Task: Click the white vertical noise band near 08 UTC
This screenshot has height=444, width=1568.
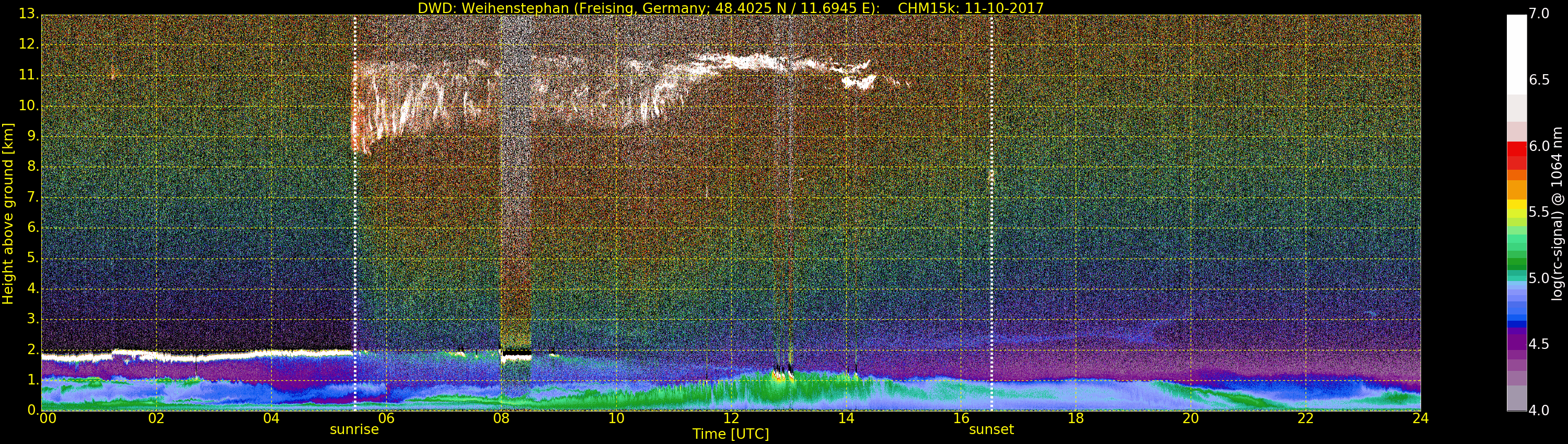Action: 515,182
